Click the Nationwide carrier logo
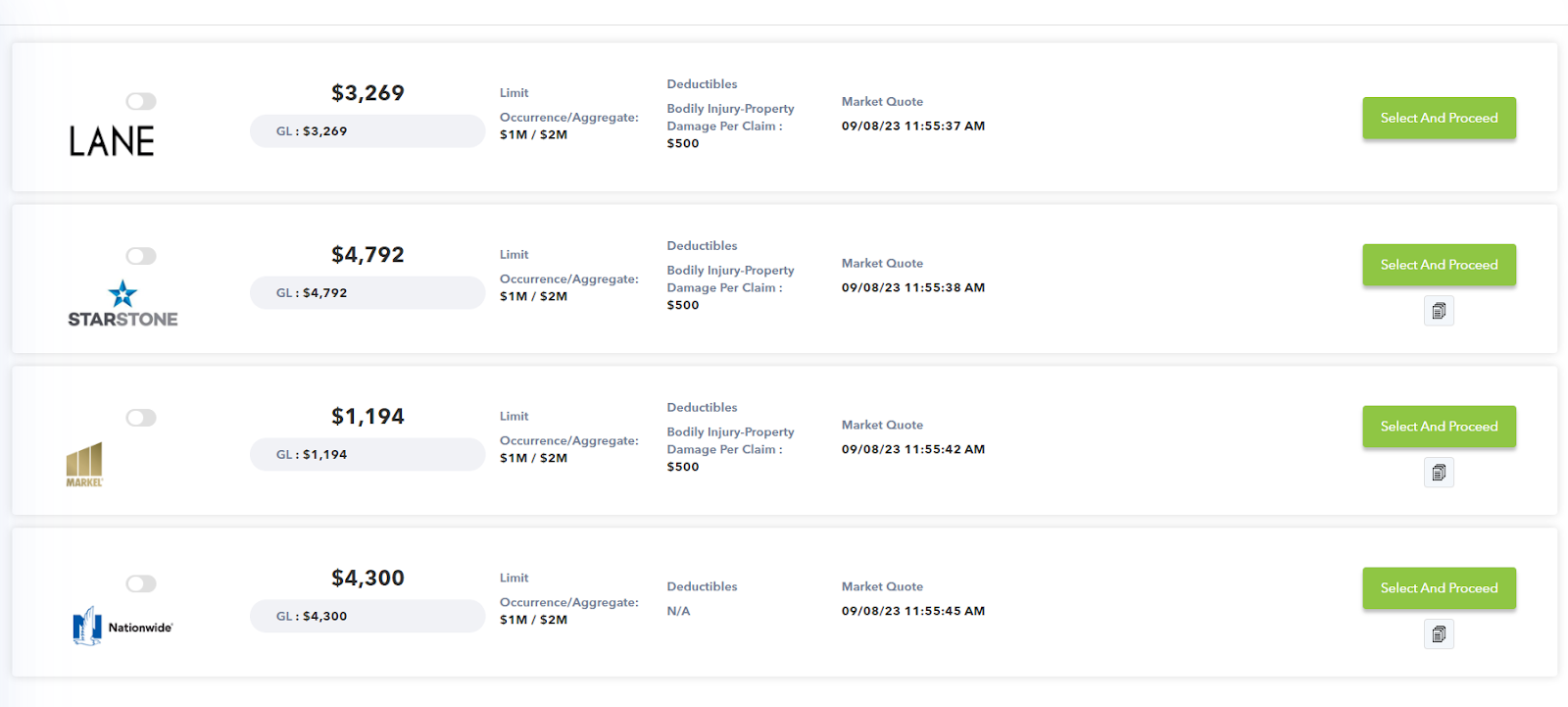The width and height of the screenshot is (1568, 707). click(x=122, y=626)
